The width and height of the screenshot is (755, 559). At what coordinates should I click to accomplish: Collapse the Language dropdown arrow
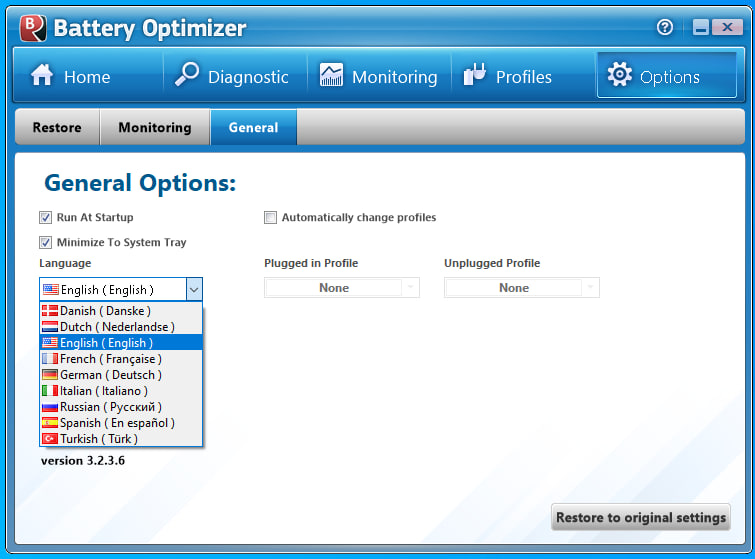[194, 289]
